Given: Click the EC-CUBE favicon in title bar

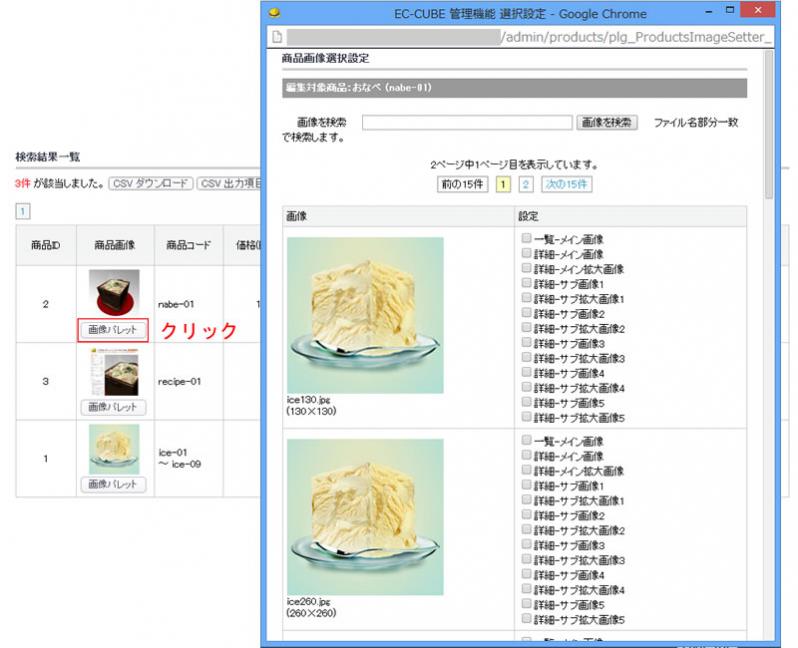Looking at the screenshot, I should pos(274,12).
